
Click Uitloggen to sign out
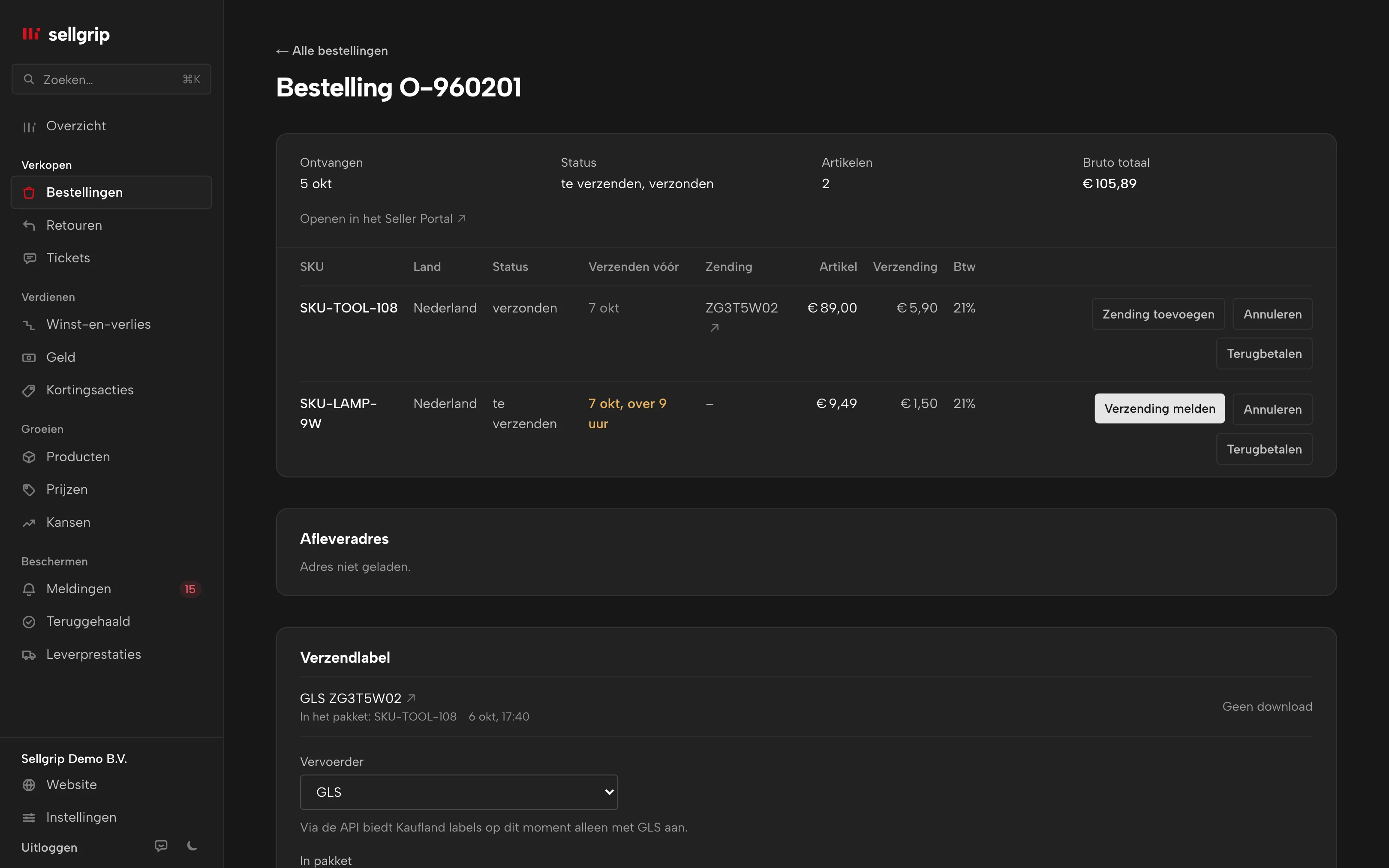pos(49,847)
